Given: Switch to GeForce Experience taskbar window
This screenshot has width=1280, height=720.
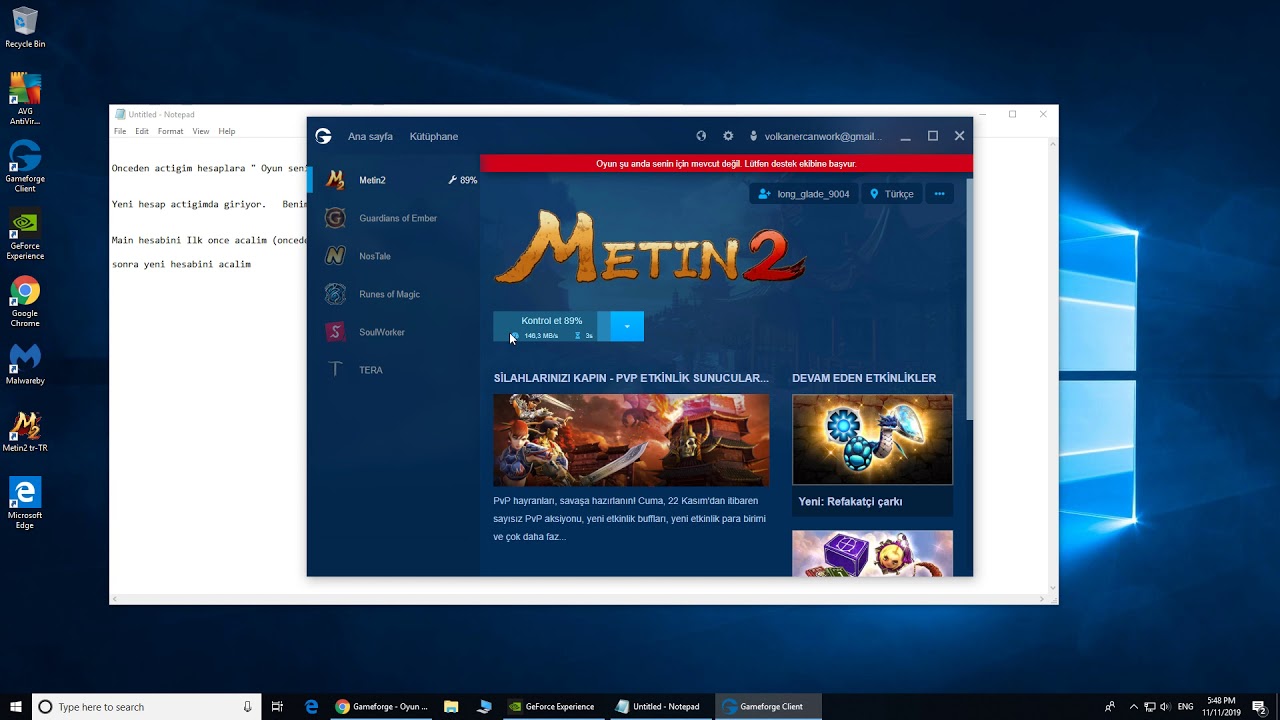Looking at the screenshot, I should (552, 706).
